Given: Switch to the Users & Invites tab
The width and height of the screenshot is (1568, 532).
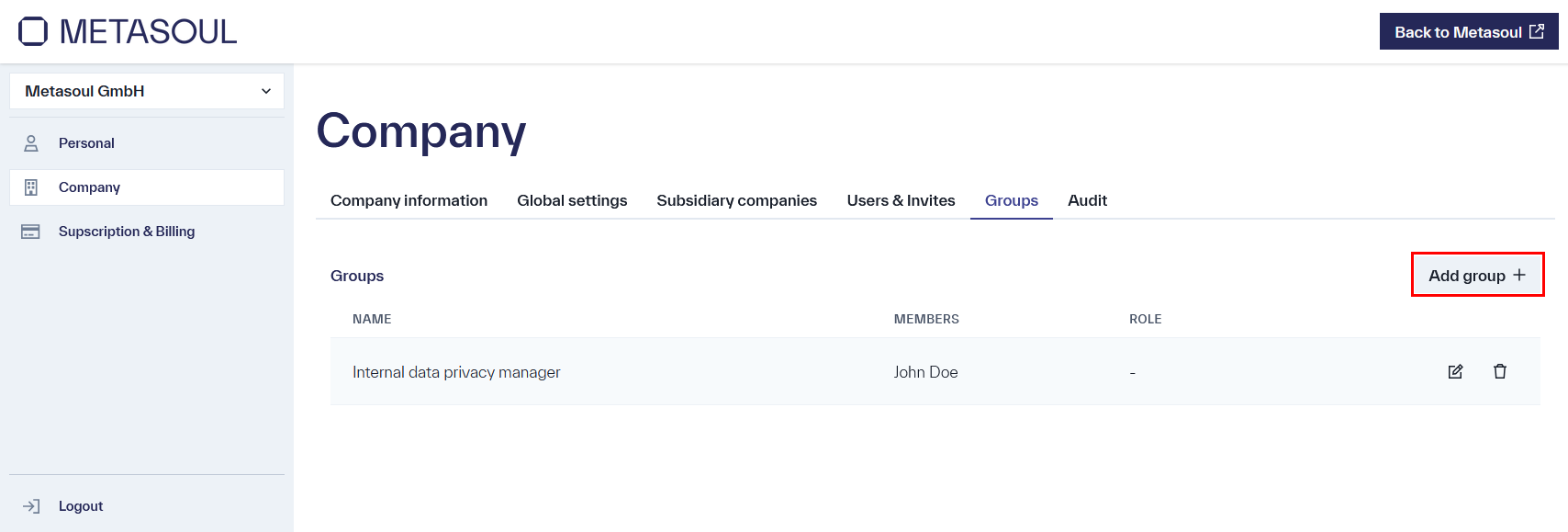Looking at the screenshot, I should (901, 200).
